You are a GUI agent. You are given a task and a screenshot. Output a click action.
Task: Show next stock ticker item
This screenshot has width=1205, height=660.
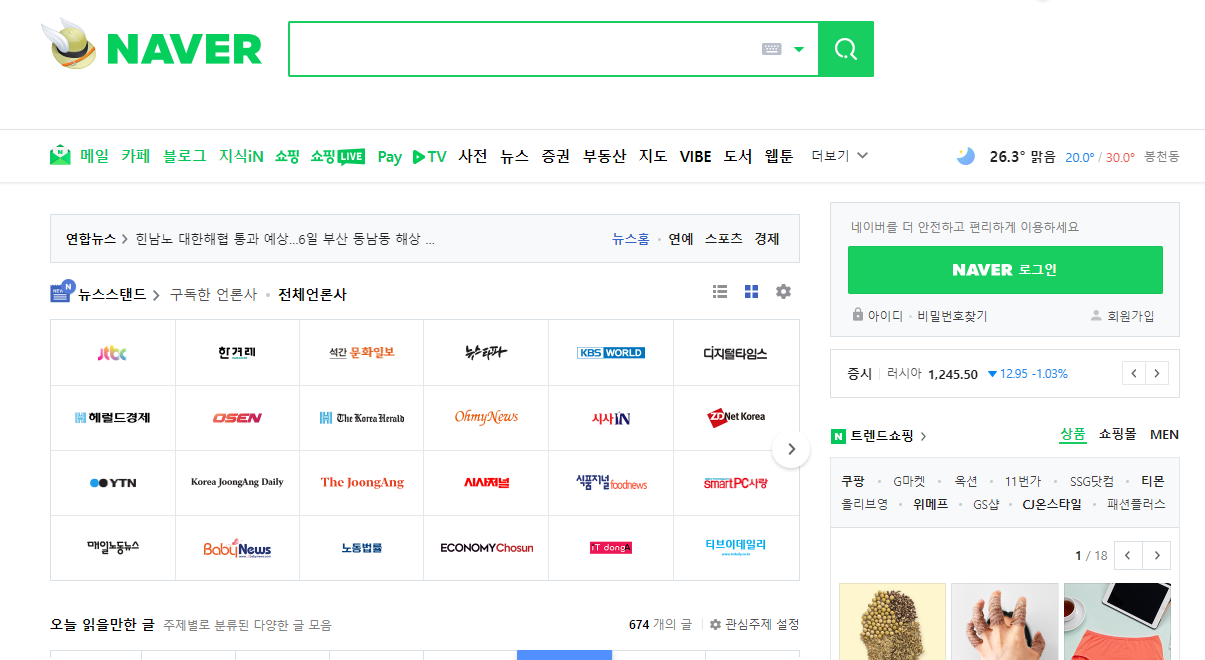1157,374
